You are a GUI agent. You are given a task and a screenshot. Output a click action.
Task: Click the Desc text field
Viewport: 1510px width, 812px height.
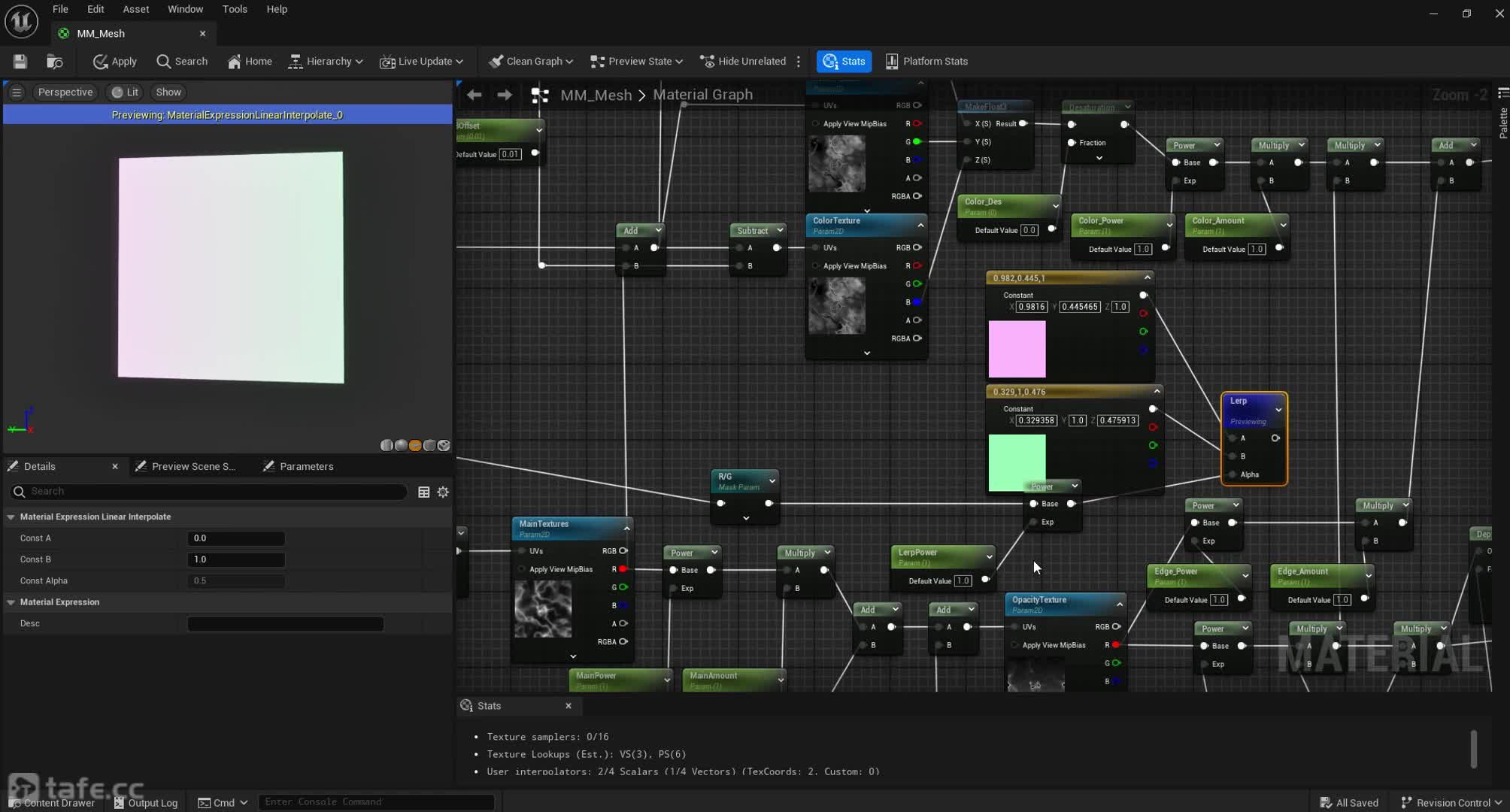point(285,623)
